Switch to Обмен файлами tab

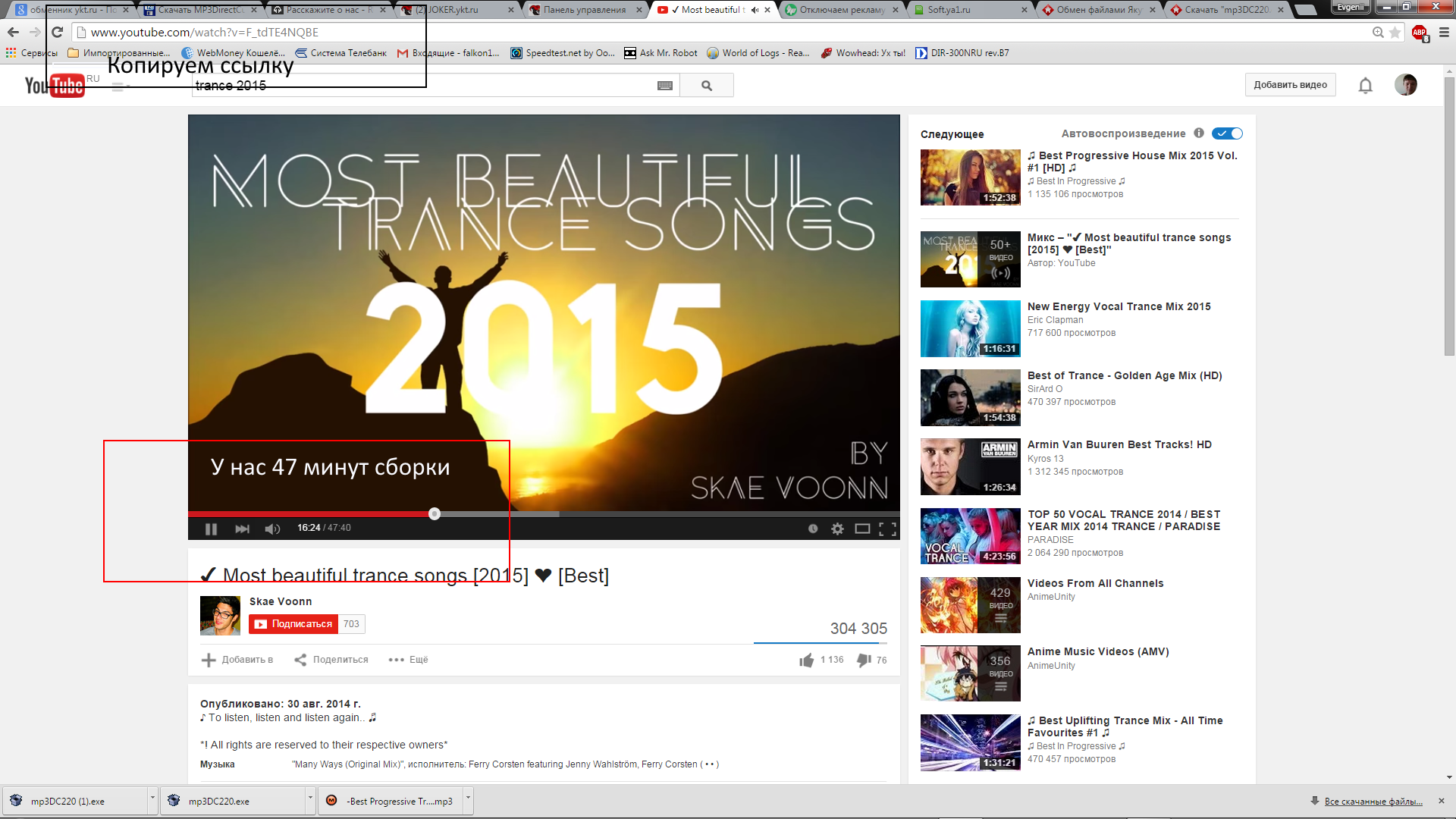click(x=1100, y=10)
